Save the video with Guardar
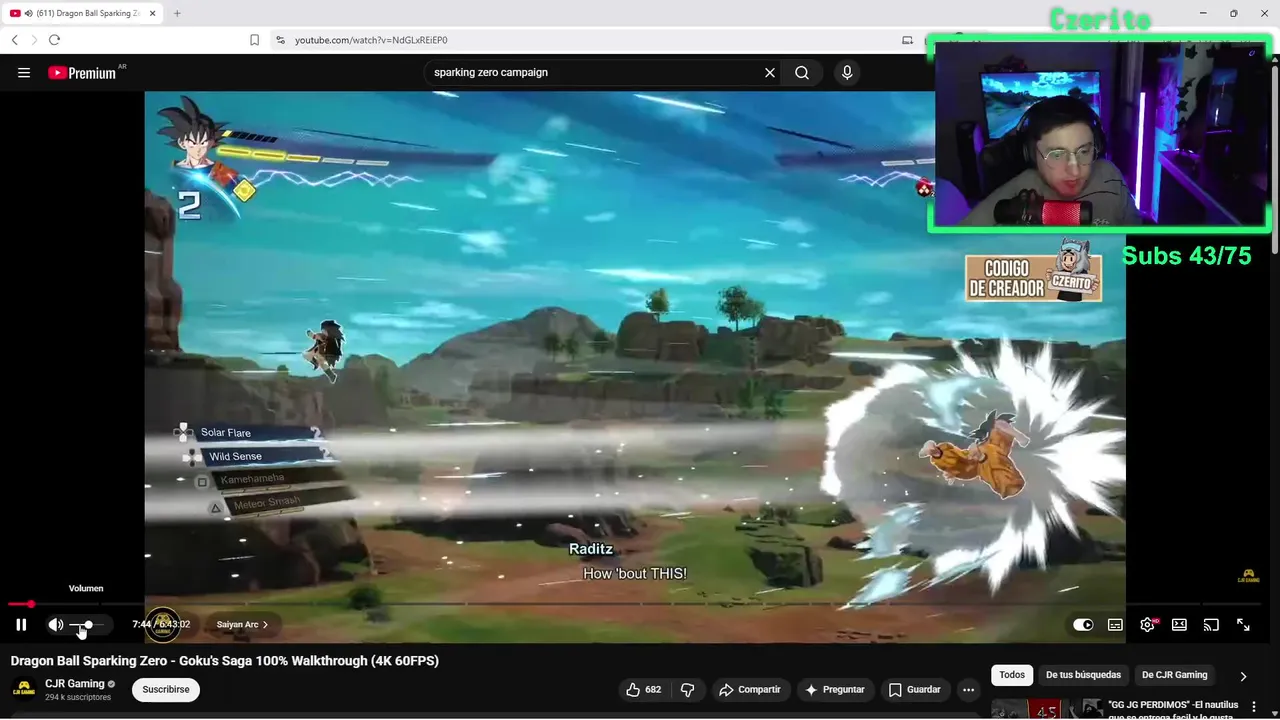This screenshot has width=1280, height=720. coord(914,690)
